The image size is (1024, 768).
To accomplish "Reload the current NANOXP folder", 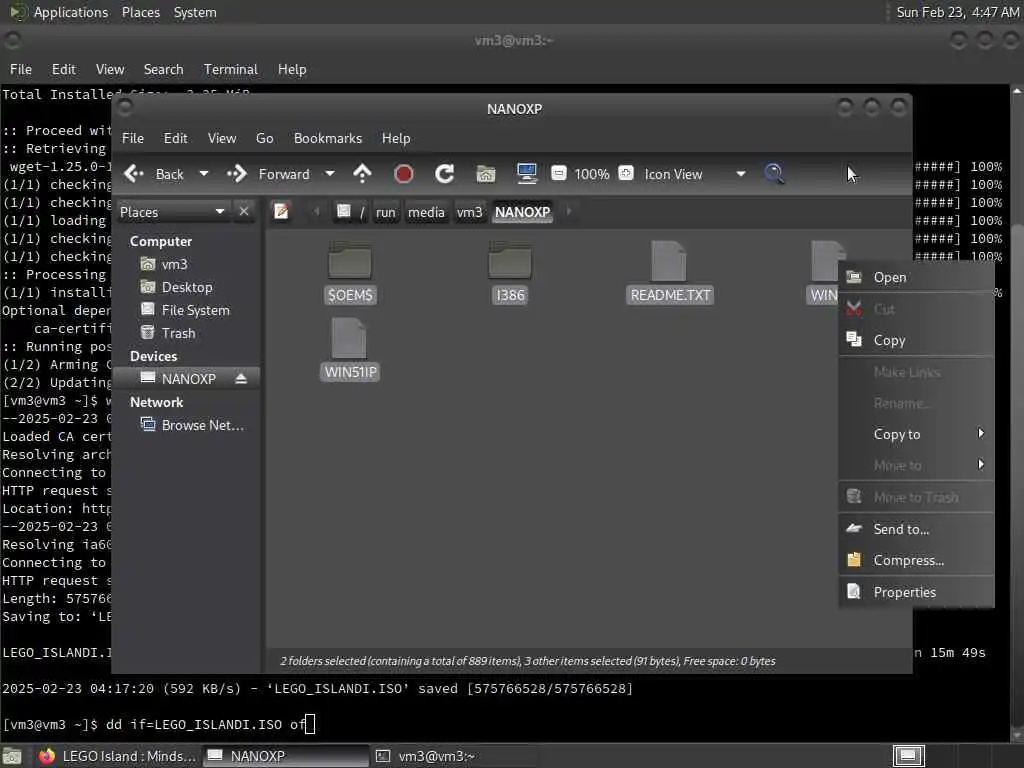I will point(445,174).
